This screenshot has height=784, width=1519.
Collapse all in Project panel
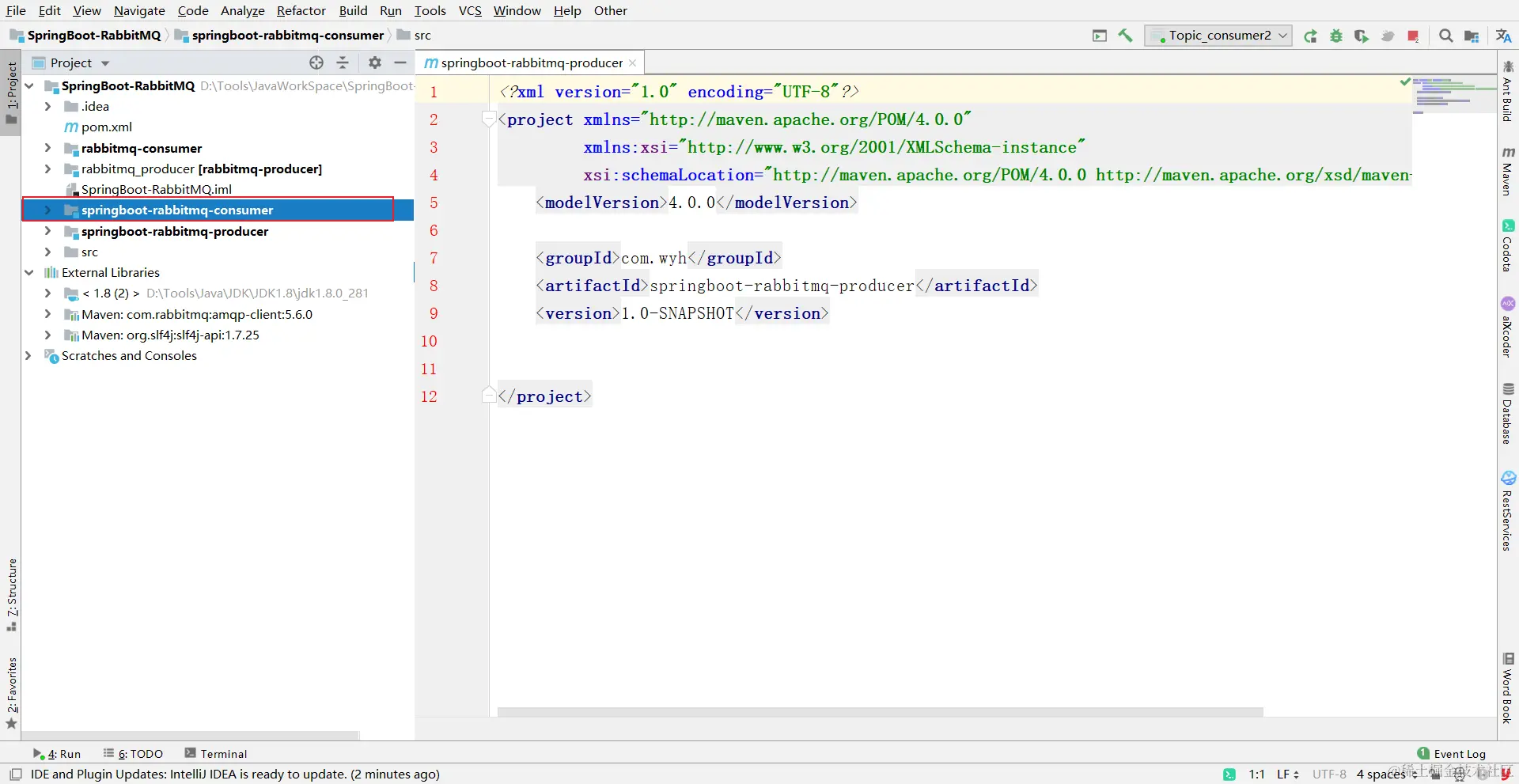click(343, 62)
